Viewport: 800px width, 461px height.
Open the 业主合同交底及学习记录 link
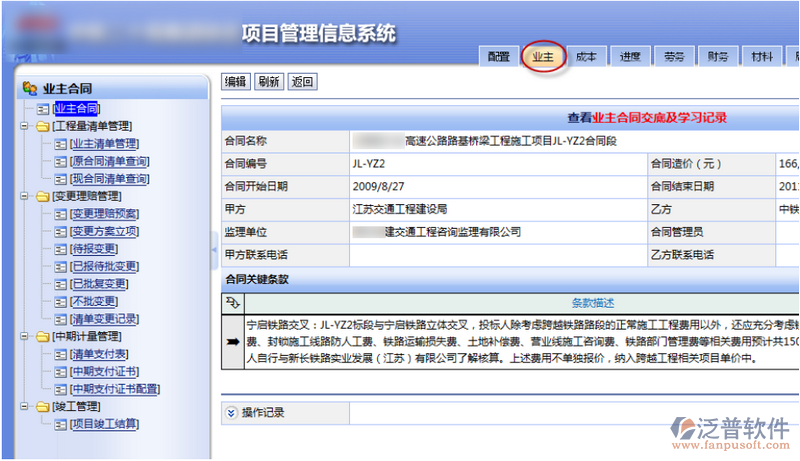point(659,117)
